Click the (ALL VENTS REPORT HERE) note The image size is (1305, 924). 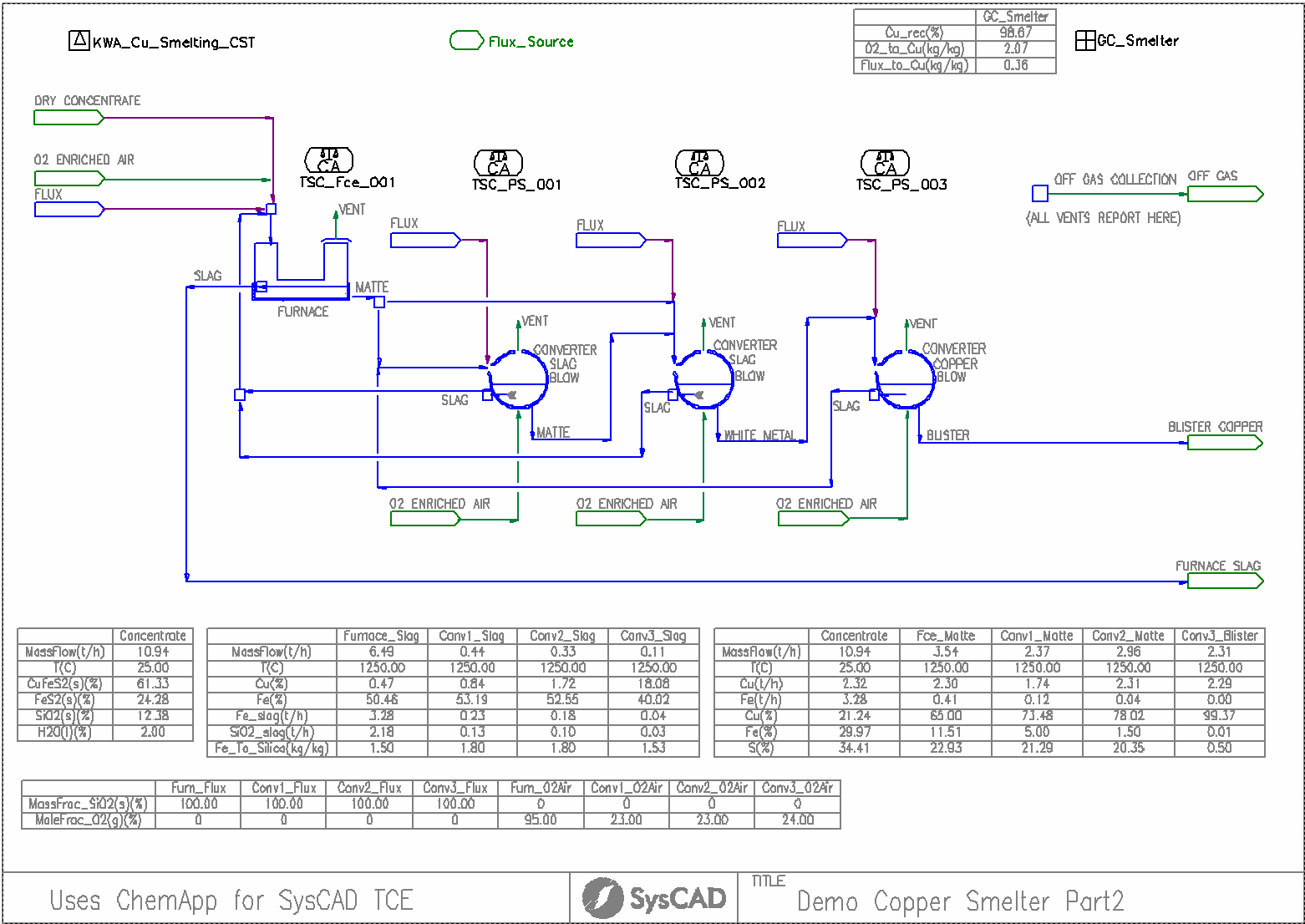(x=1103, y=217)
